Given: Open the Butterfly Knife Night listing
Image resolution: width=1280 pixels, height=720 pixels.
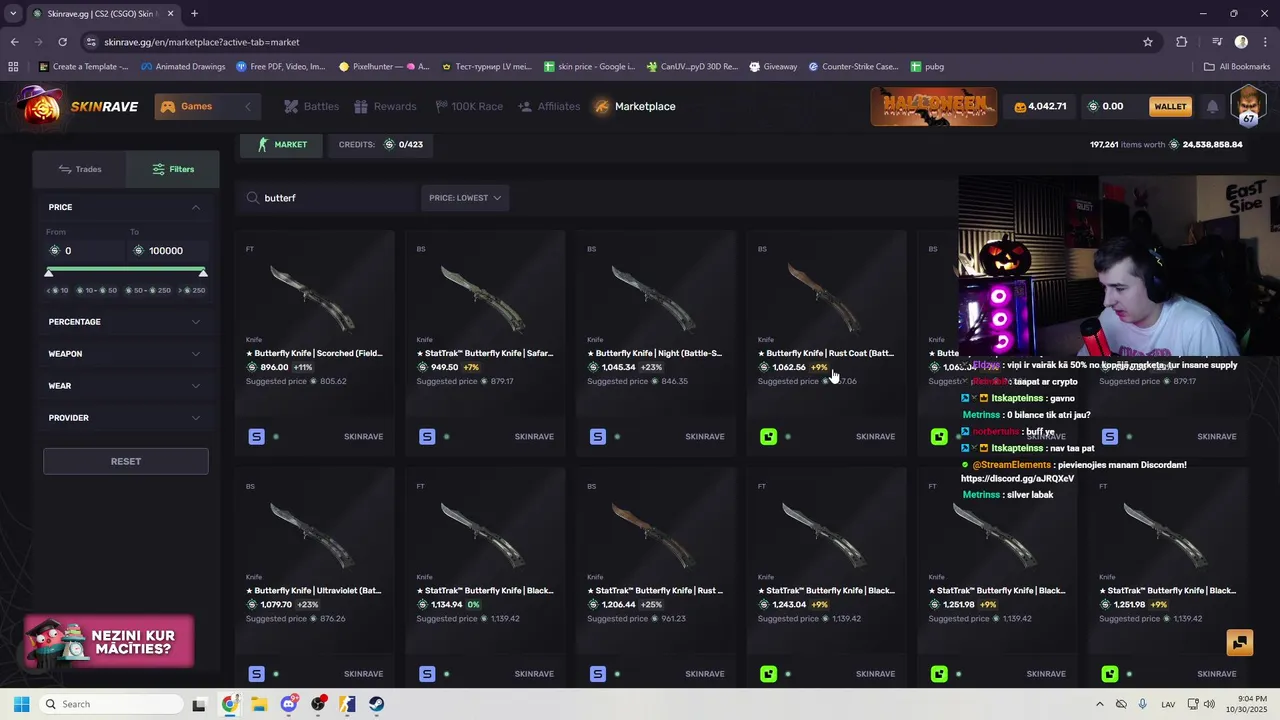Looking at the screenshot, I should (x=655, y=343).
